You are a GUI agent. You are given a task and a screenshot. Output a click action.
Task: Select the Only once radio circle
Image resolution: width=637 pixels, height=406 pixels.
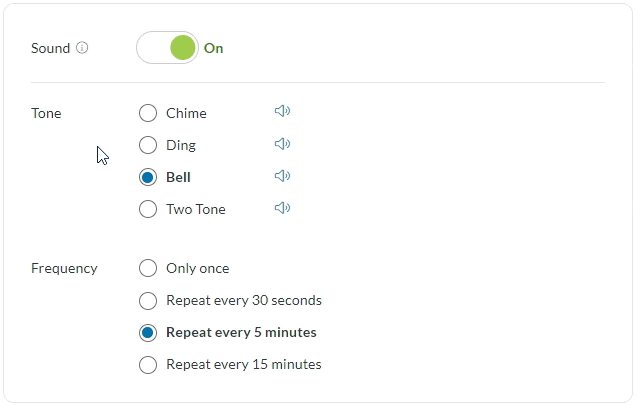[x=148, y=268]
